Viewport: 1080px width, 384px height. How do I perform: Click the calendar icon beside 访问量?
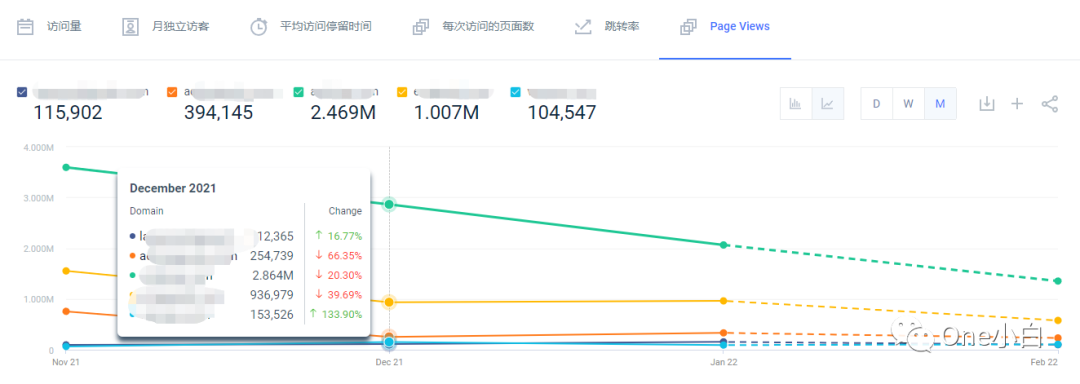(x=25, y=27)
